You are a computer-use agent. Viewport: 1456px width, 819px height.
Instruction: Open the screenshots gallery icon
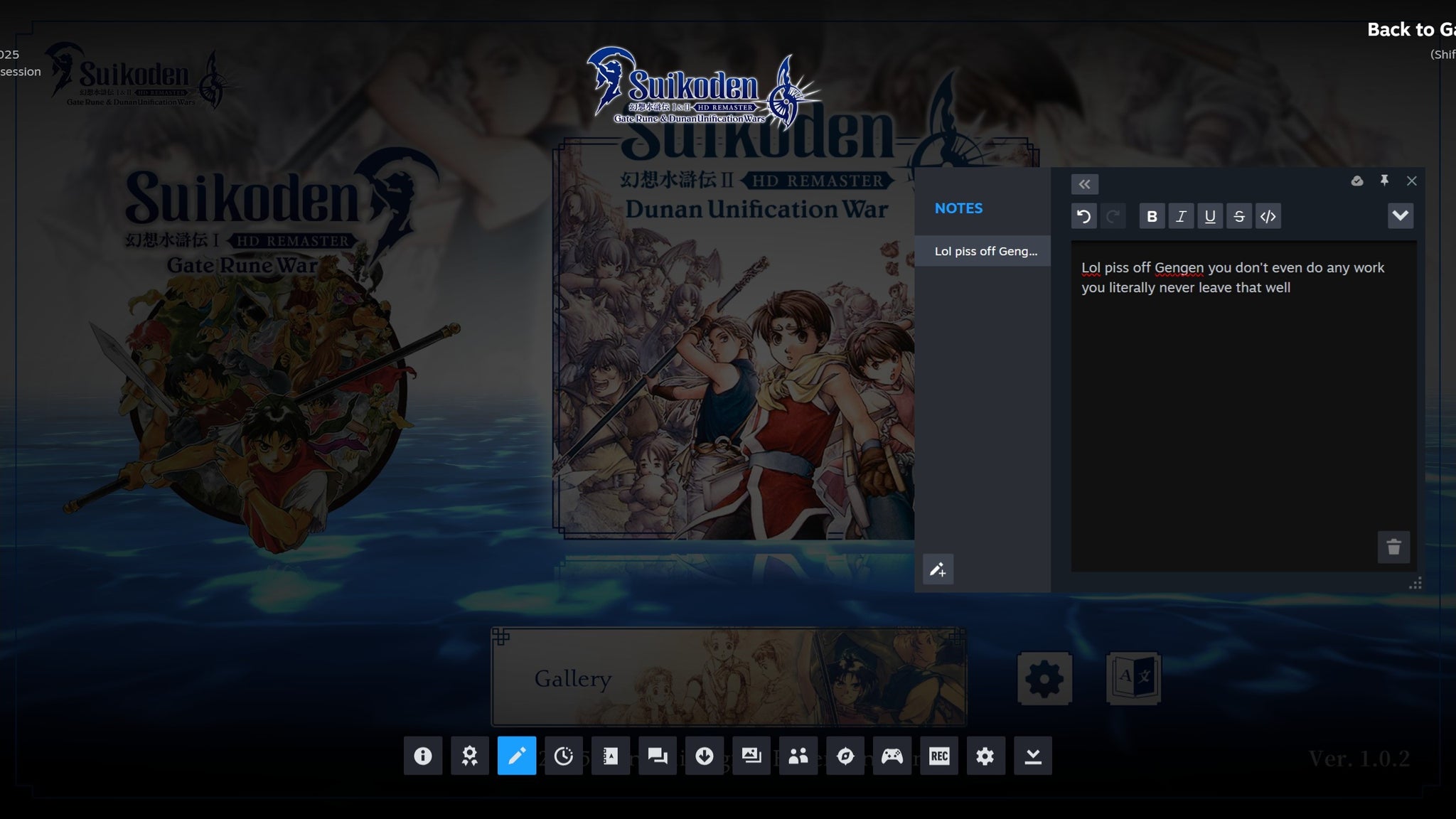click(752, 756)
